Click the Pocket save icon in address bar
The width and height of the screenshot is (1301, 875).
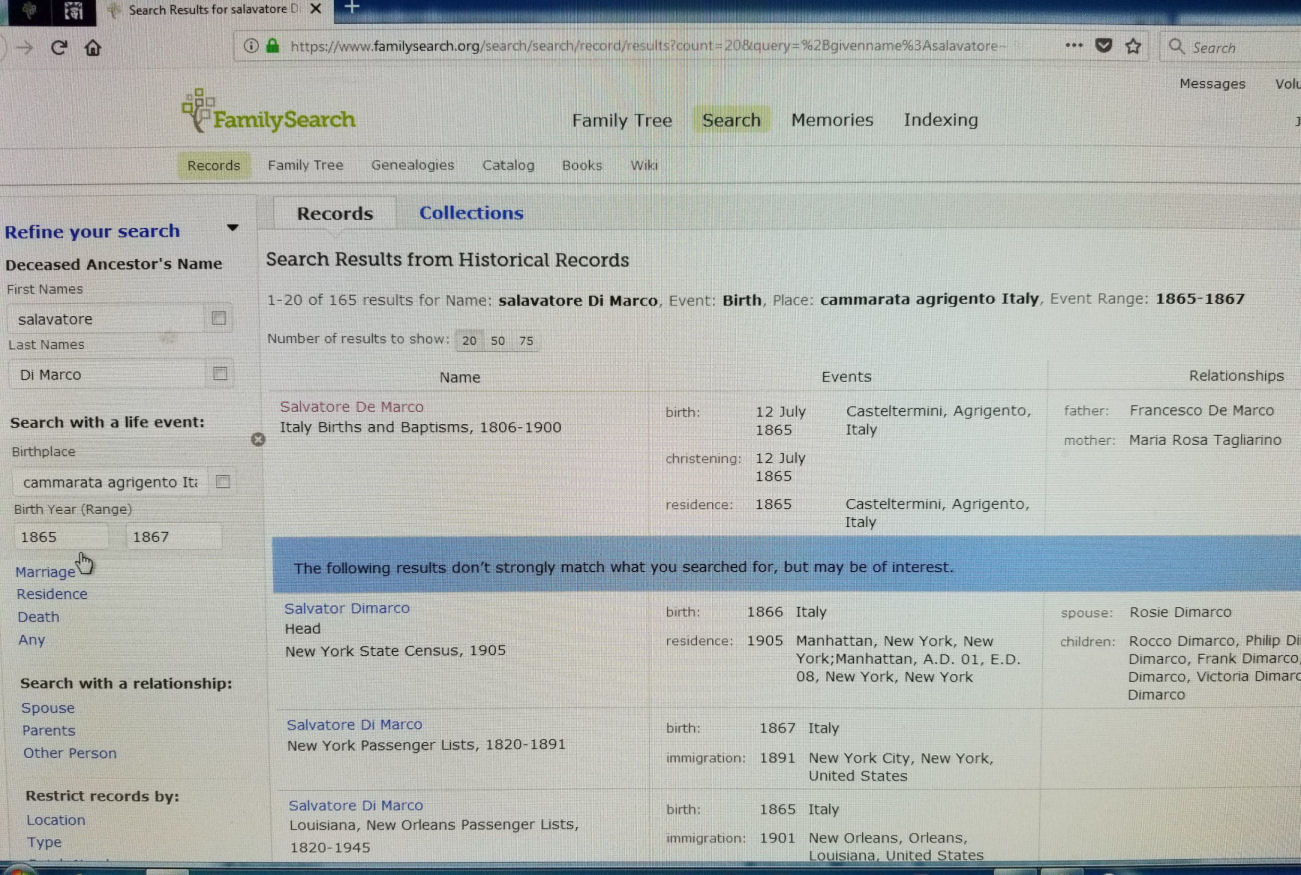1103,46
